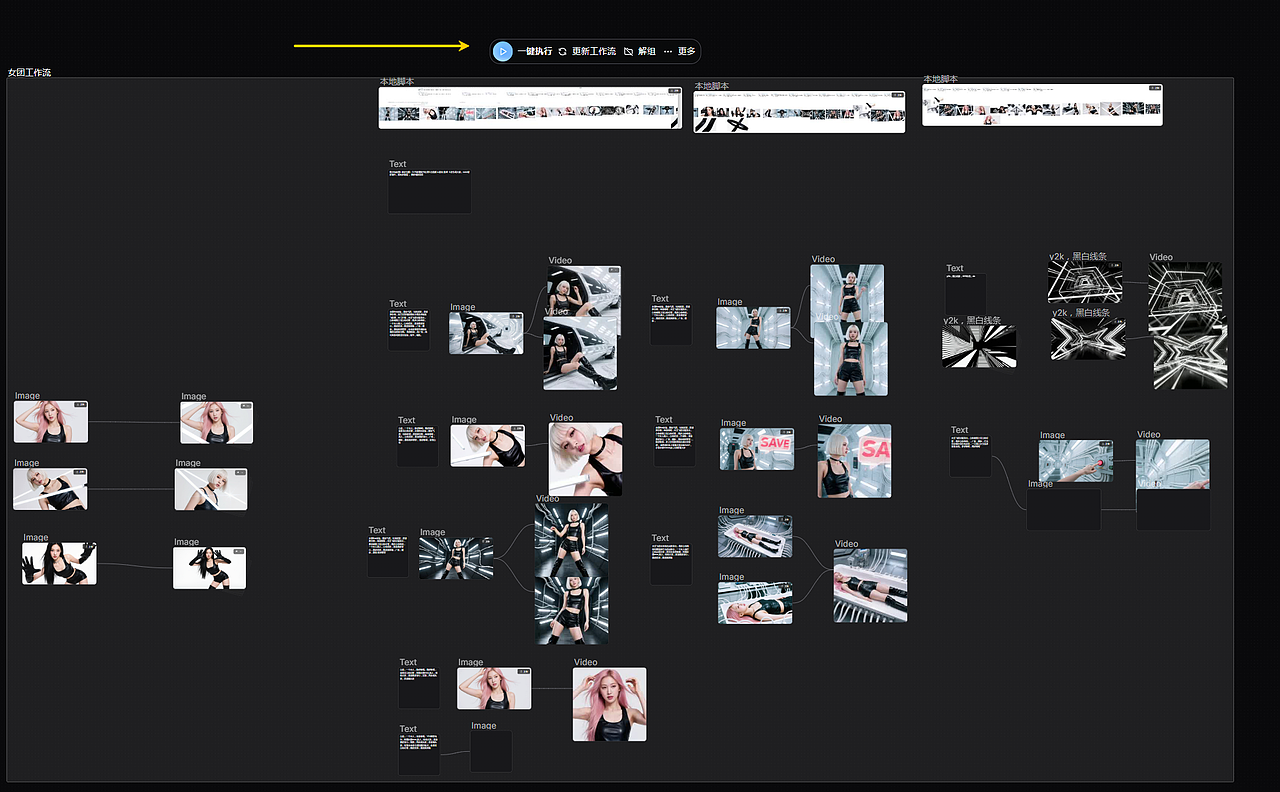Open the Video node of girl lying in capsule
This screenshot has width=1280, height=792.
tap(871, 586)
